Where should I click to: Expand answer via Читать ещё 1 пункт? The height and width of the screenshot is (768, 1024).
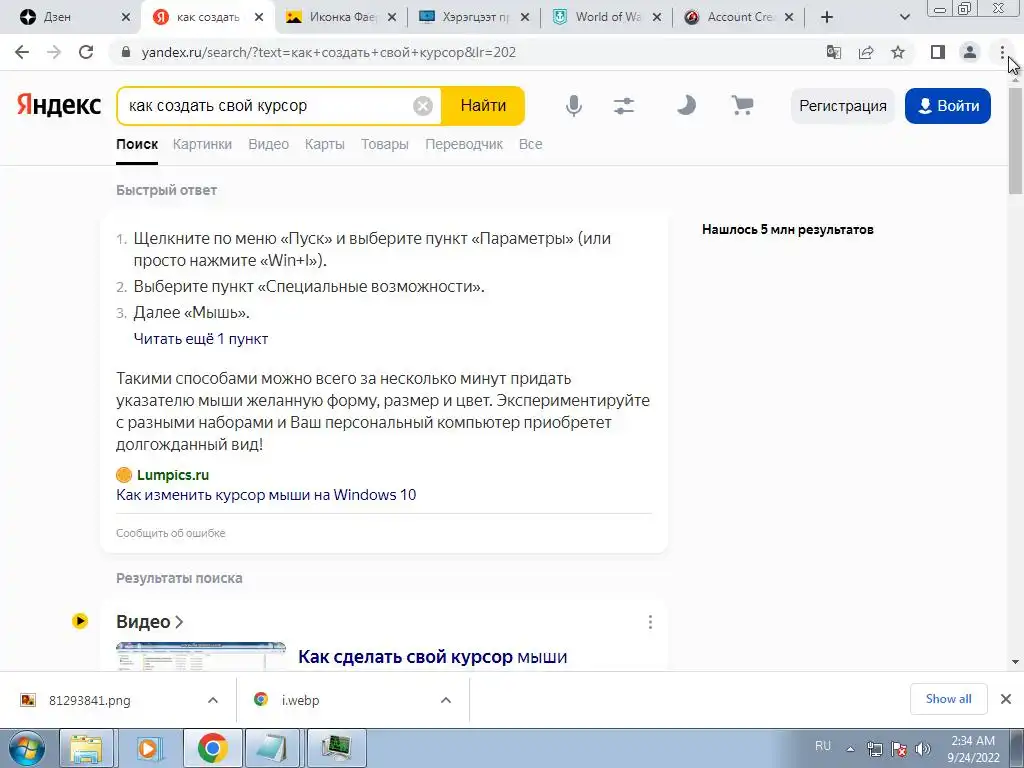(x=200, y=338)
